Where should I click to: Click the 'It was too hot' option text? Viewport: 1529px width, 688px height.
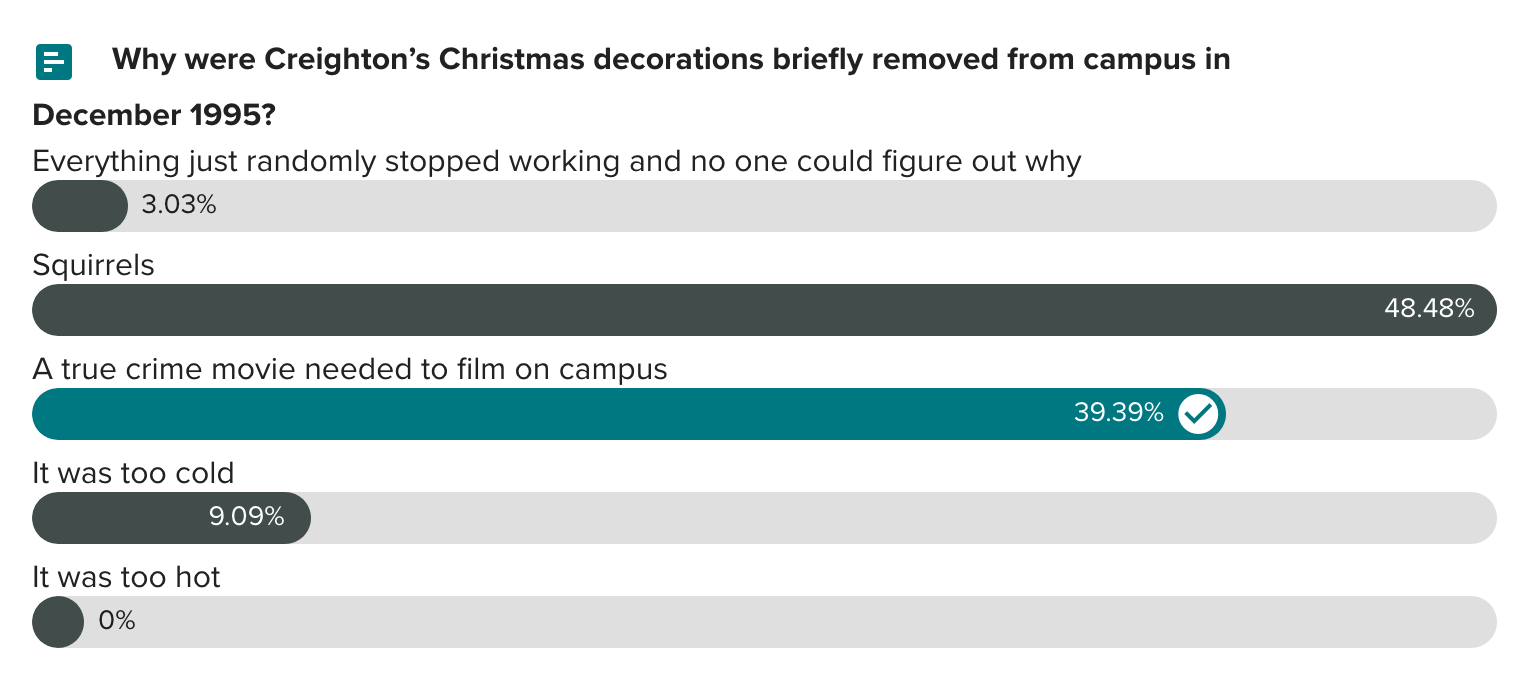click(x=126, y=577)
